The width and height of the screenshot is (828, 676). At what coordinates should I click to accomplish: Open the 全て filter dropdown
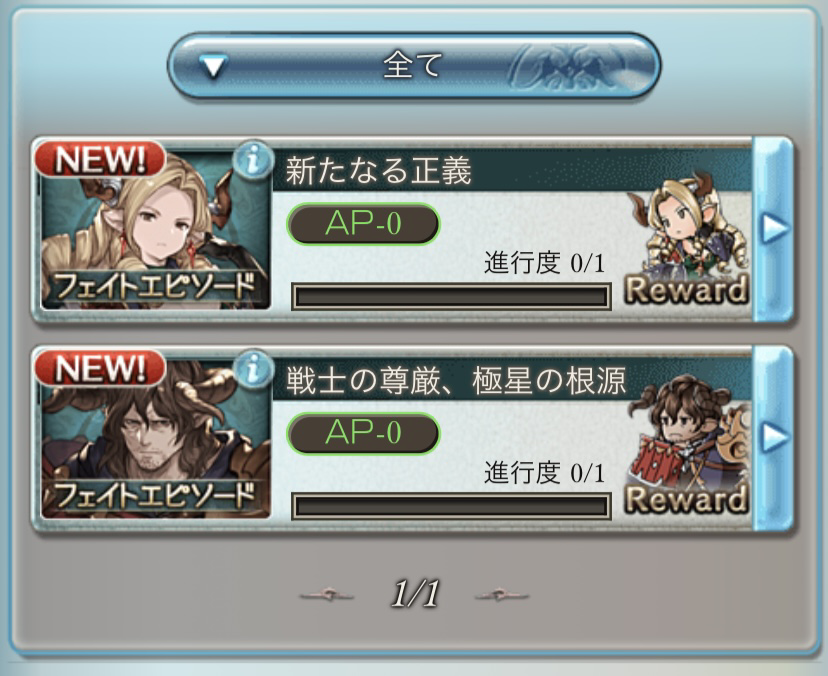pos(414,65)
